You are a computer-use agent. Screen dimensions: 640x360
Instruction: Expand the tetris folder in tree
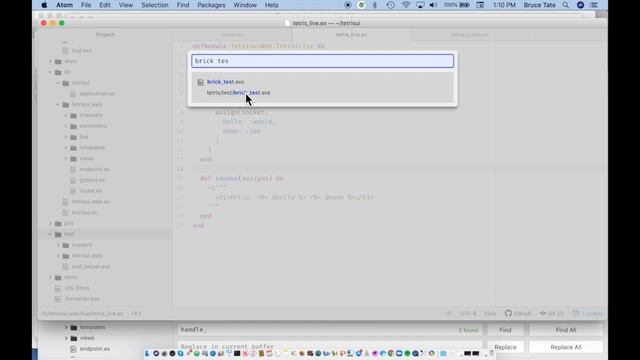tap(51, 277)
